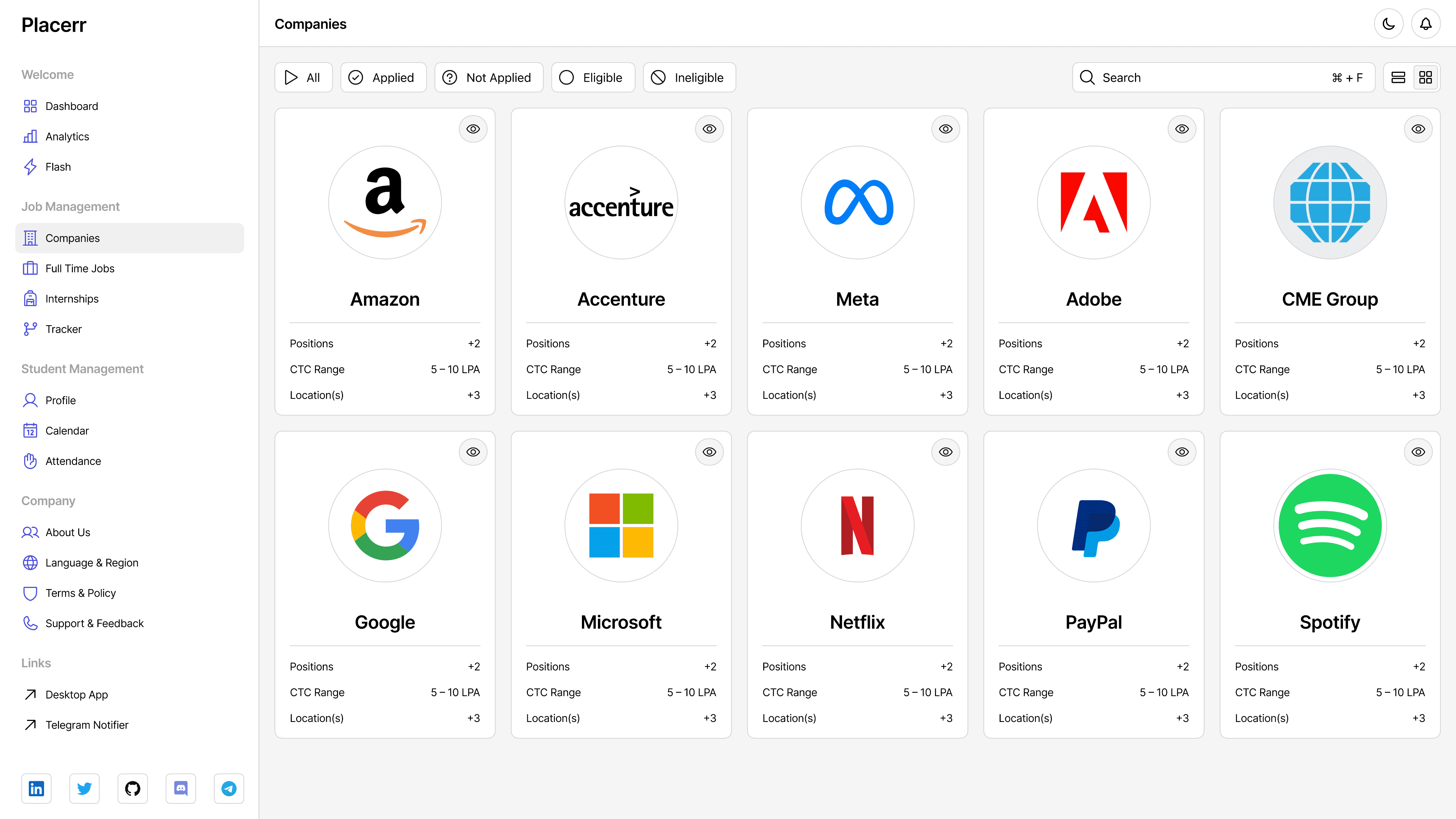Click the Adobe logo

coord(1094,202)
